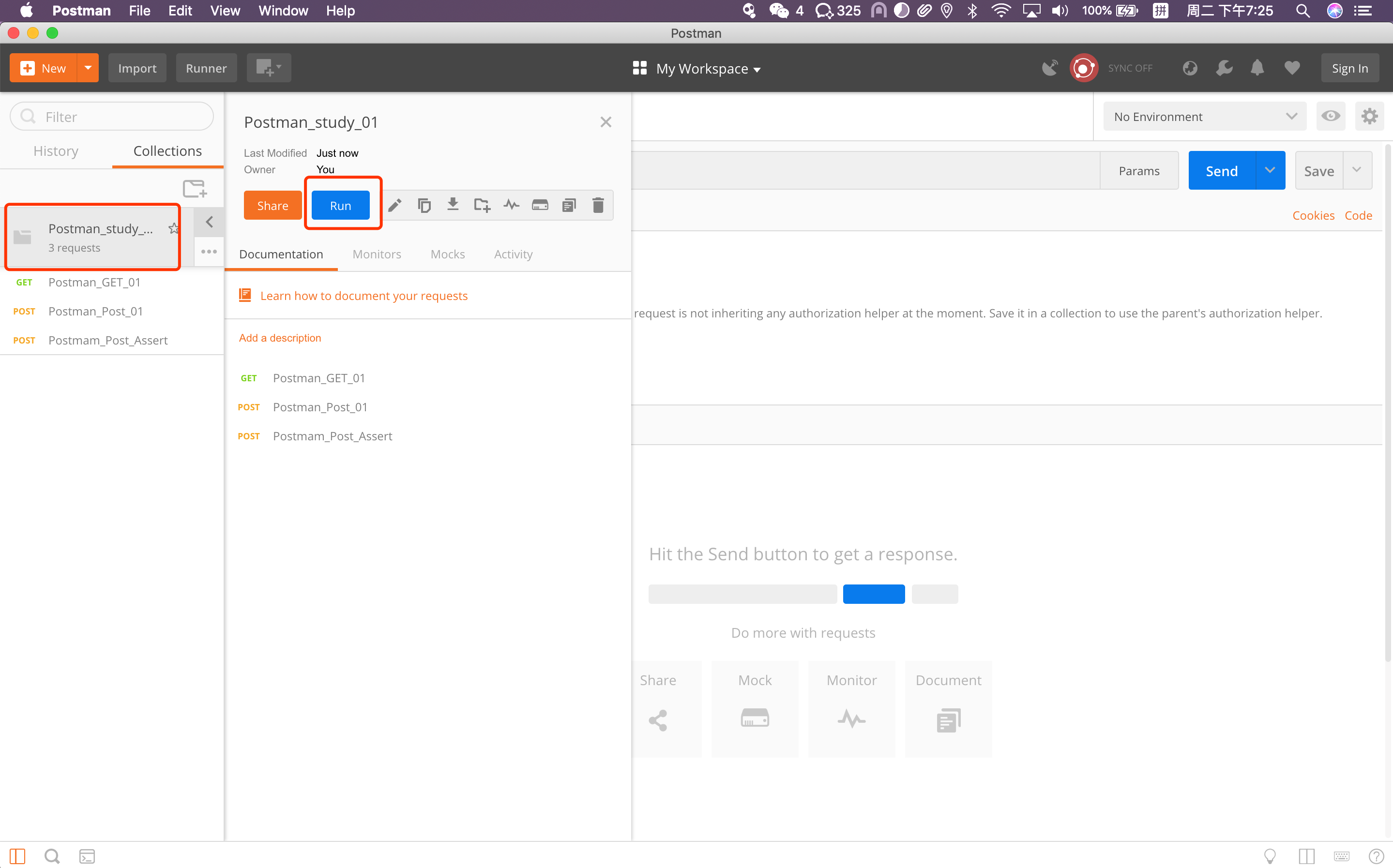Open the View menu in menu bar
This screenshot has height=868, width=1393.
[x=225, y=10]
